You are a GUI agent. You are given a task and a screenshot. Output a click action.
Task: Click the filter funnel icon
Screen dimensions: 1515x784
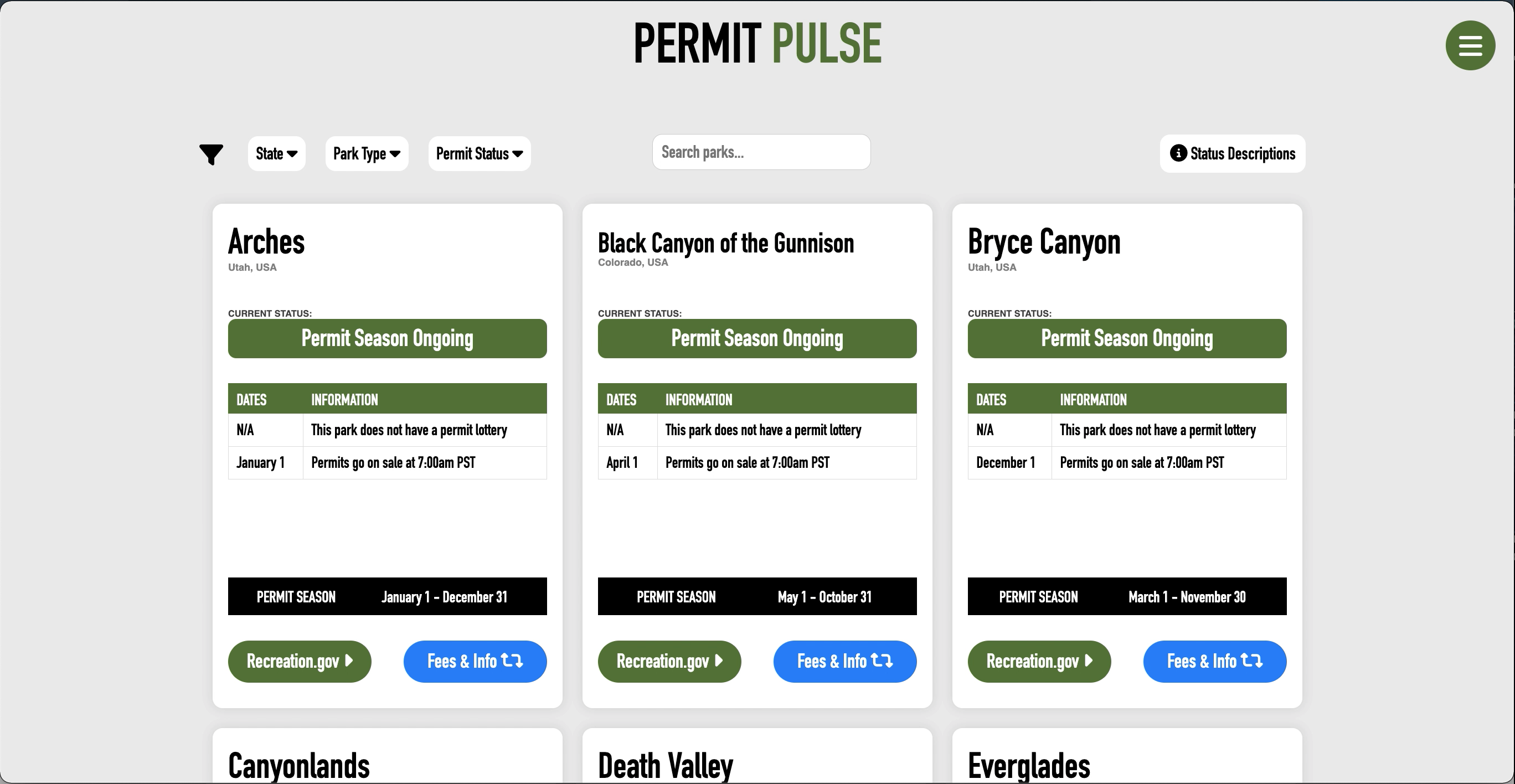(x=211, y=154)
